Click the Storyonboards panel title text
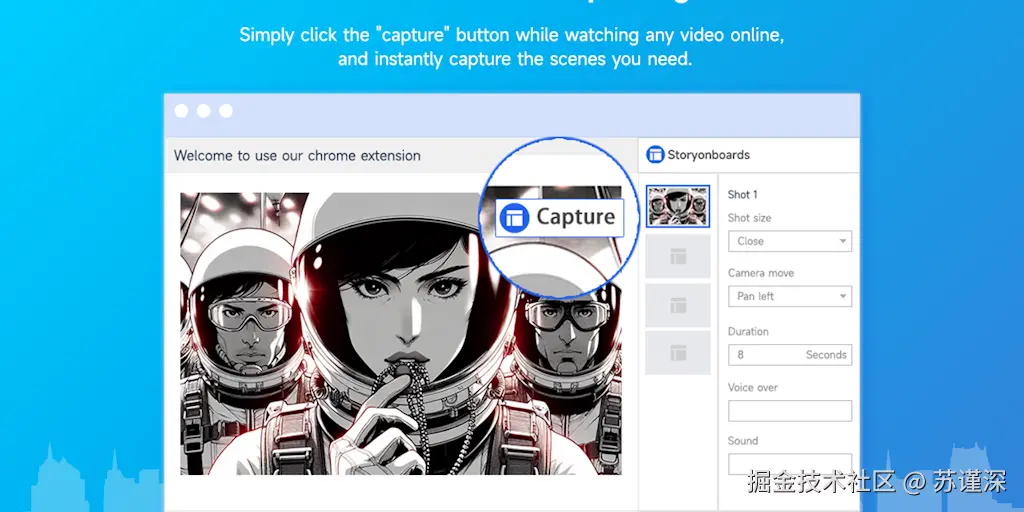Image resolution: width=1024 pixels, height=512 pixels. tap(709, 155)
